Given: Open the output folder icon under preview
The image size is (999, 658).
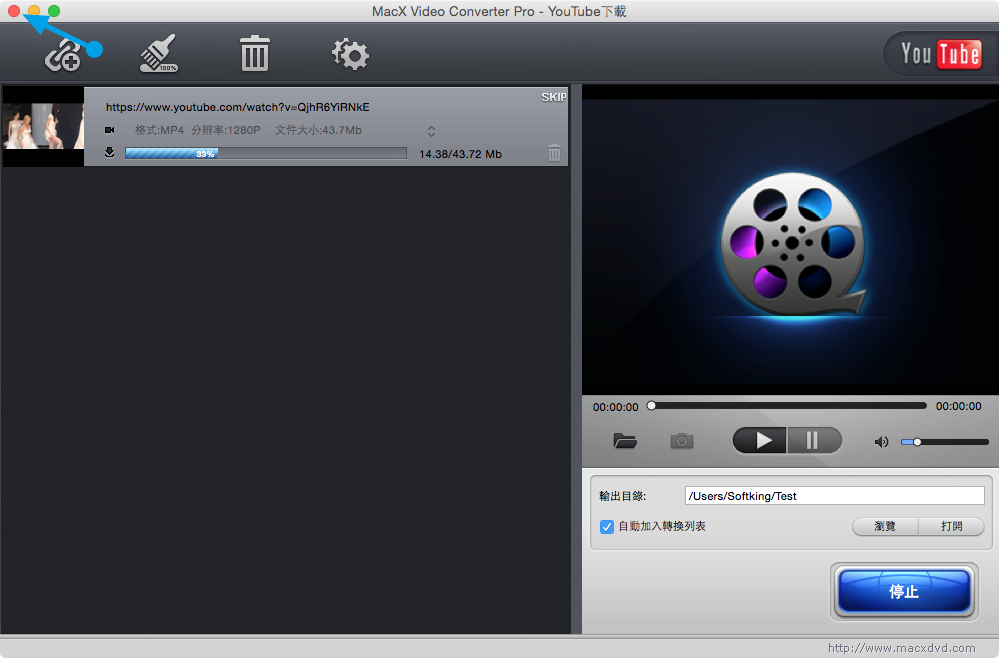Looking at the screenshot, I should click(x=625, y=440).
